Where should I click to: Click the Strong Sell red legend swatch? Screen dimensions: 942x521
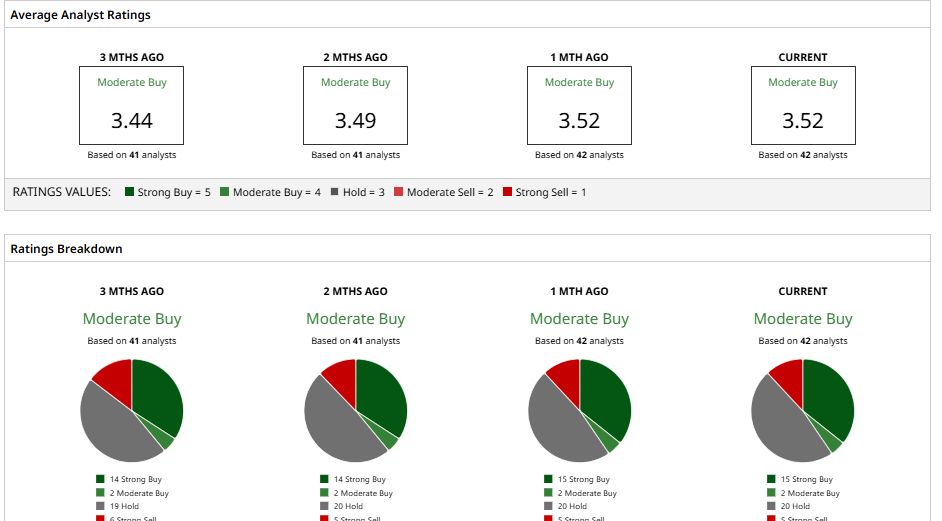point(507,192)
